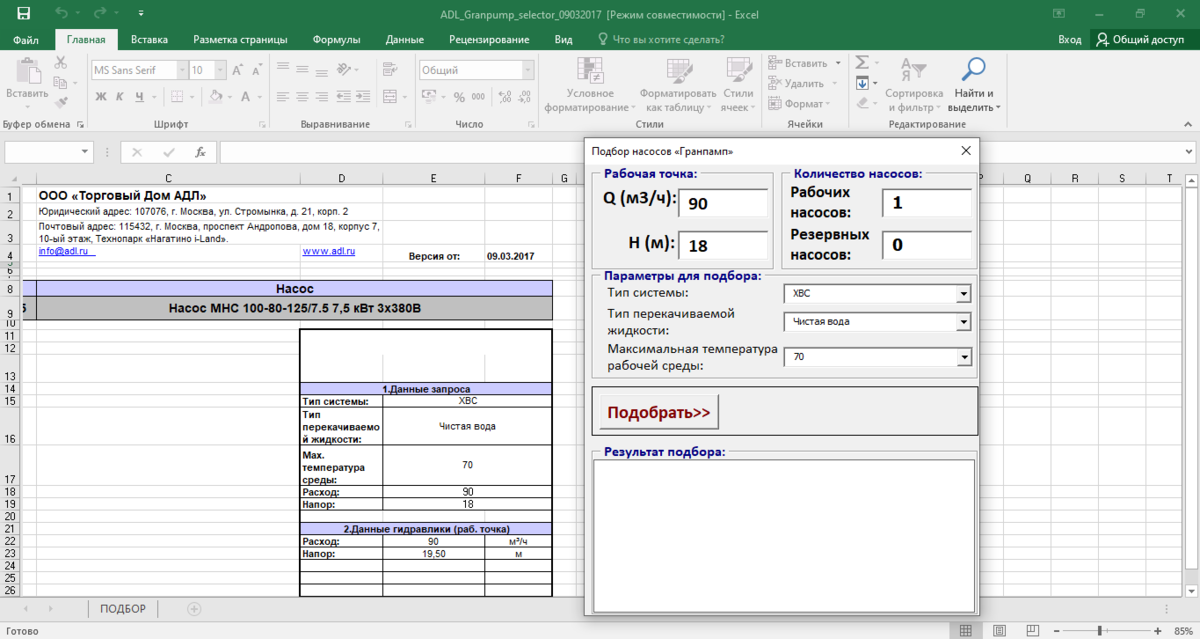1200x639 pixels.
Task: Click the Fill down arrow icon
Action: click(863, 83)
